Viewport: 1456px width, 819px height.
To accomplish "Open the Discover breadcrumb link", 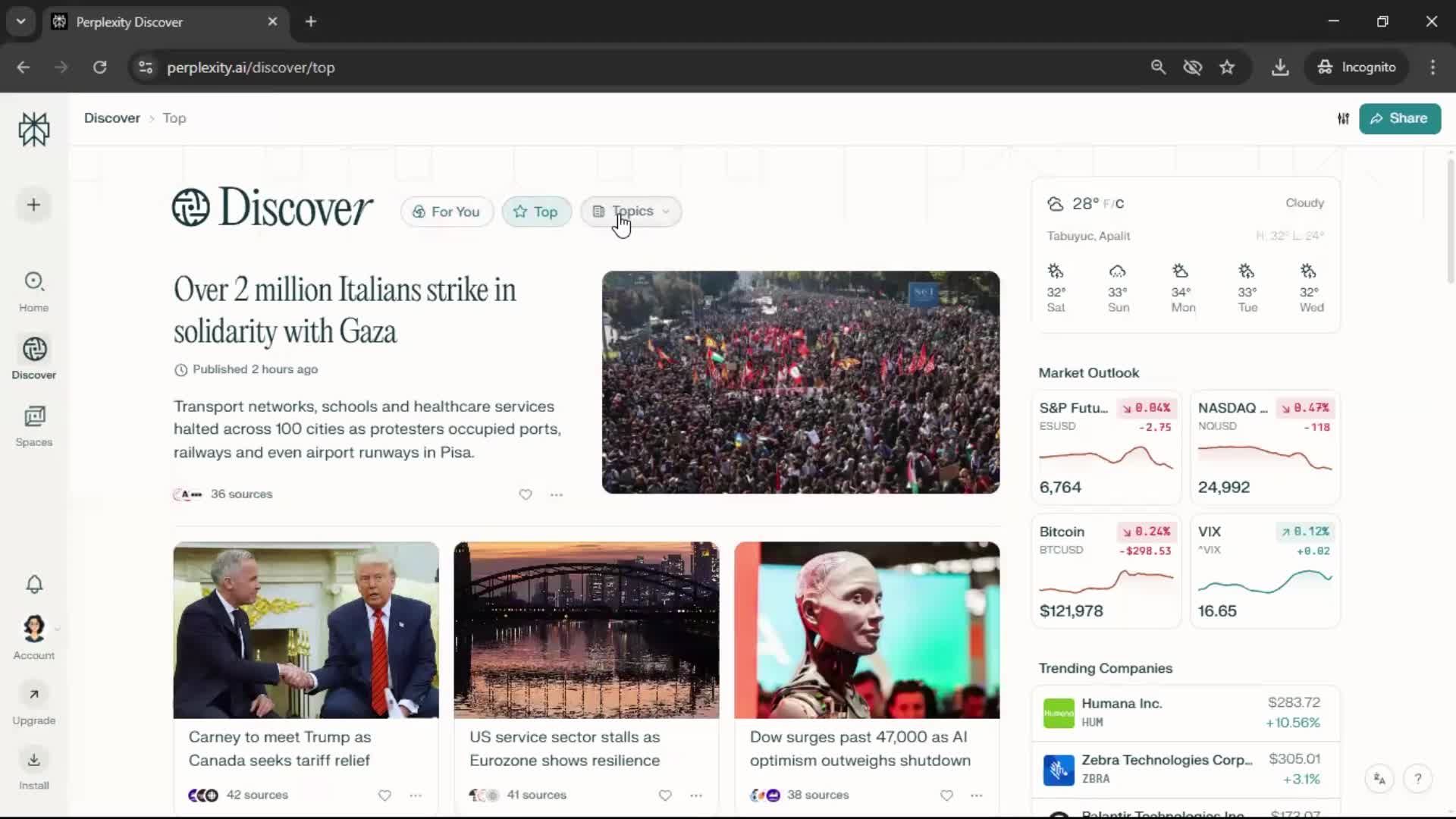I will click(x=112, y=118).
